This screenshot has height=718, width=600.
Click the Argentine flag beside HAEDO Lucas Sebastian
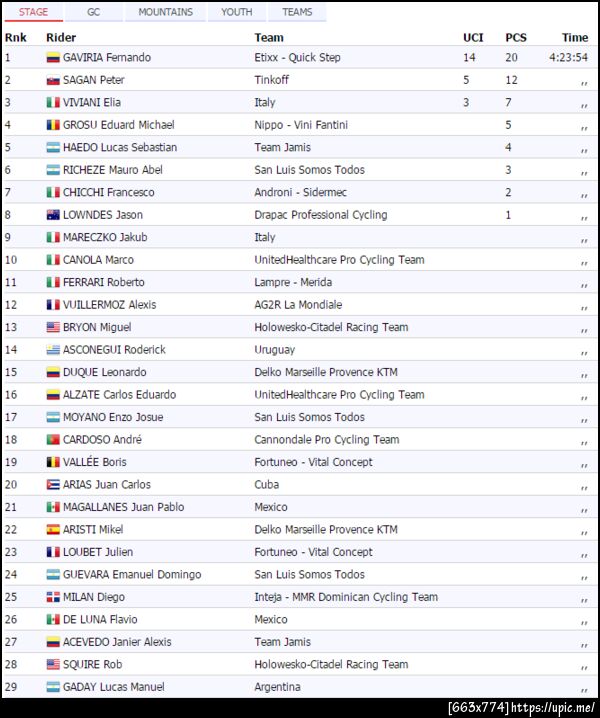point(53,147)
